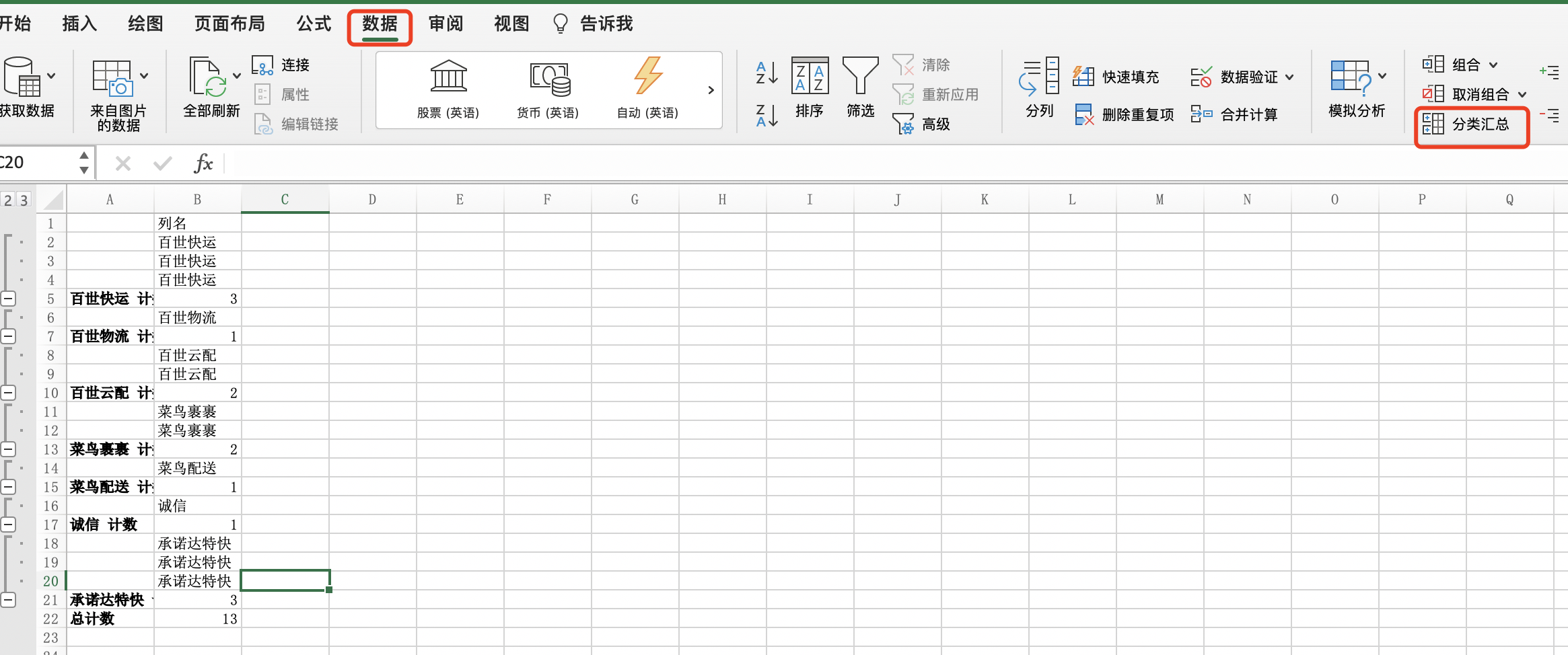Switch to 公式 tab
The height and width of the screenshot is (655, 1568).
[x=314, y=24]
